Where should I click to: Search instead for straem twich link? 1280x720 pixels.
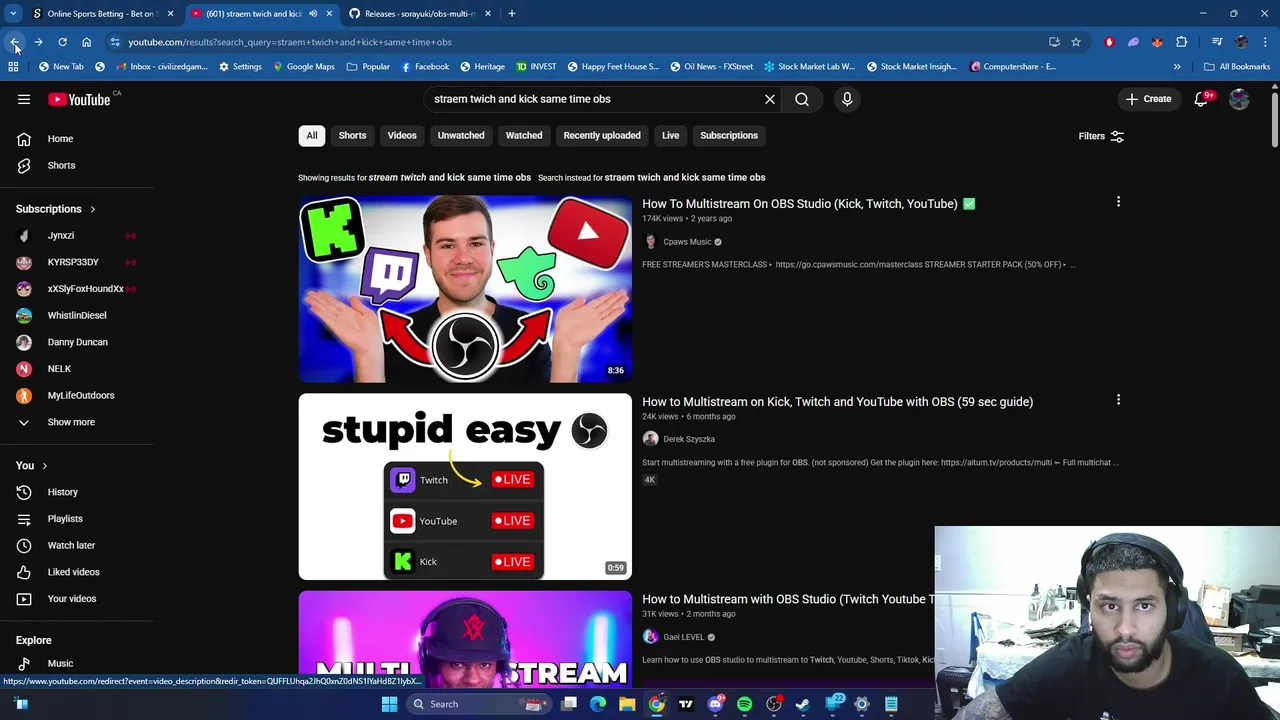(685, 178)
